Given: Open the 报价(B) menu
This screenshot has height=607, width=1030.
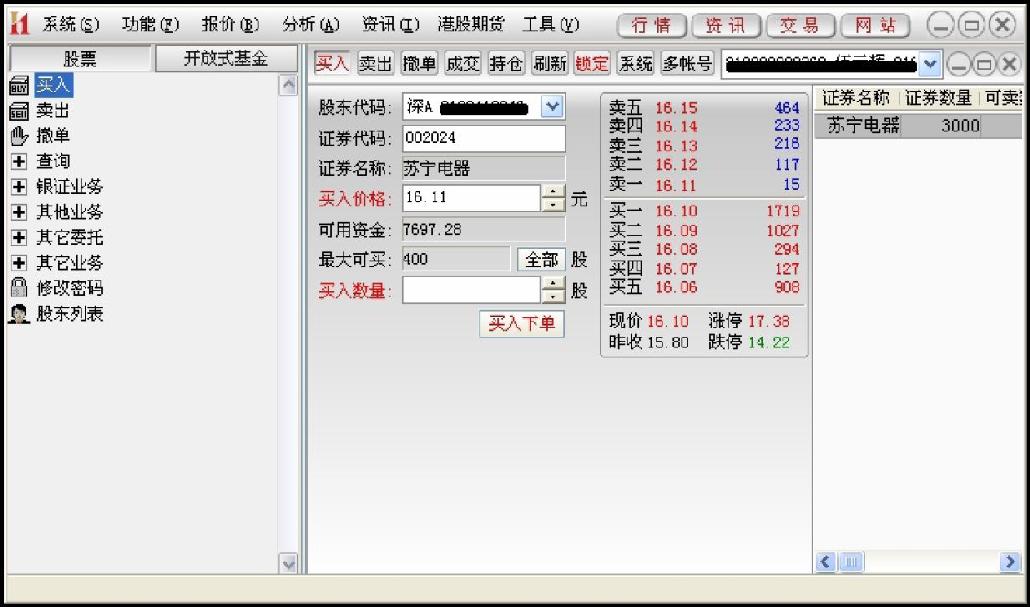Looking at the screenshot, I should 231,25.
